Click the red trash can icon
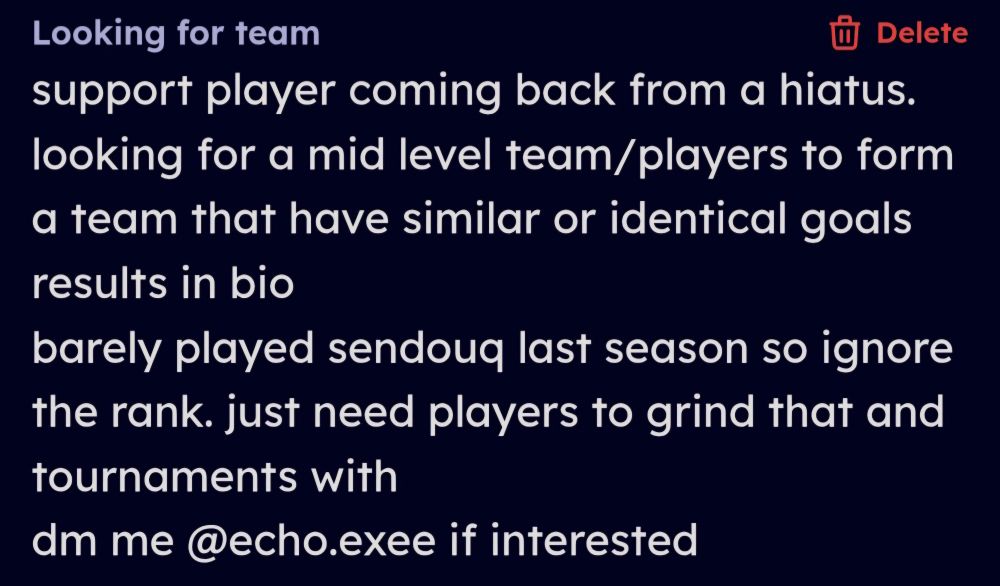The width and height of the screenshot is (1000, 586). pos(845,33)
